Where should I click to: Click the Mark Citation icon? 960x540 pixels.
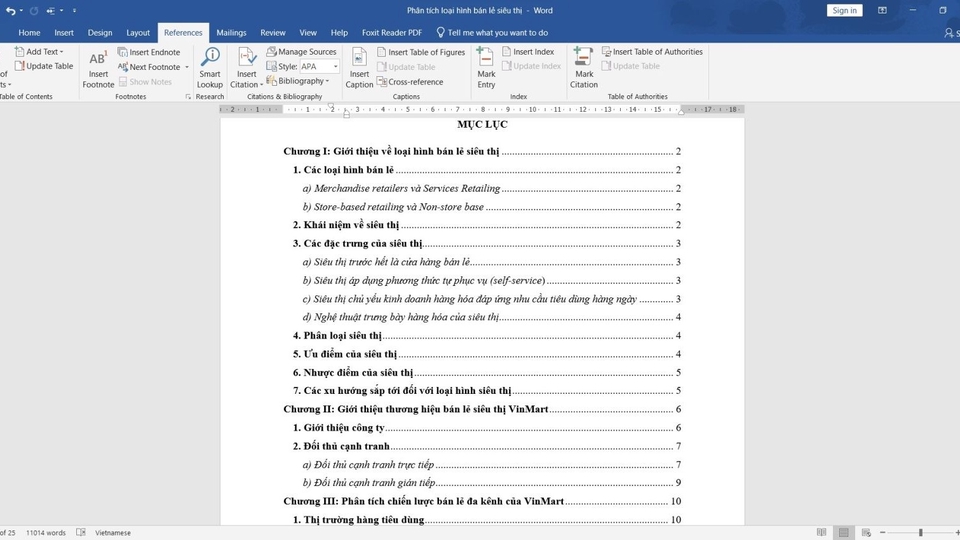pos(584,67)
